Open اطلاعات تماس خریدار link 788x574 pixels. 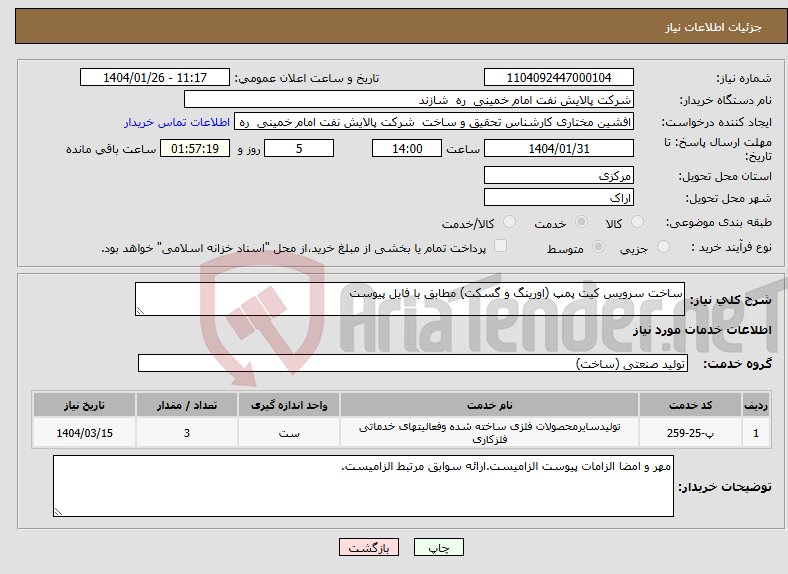click(177, 123)
